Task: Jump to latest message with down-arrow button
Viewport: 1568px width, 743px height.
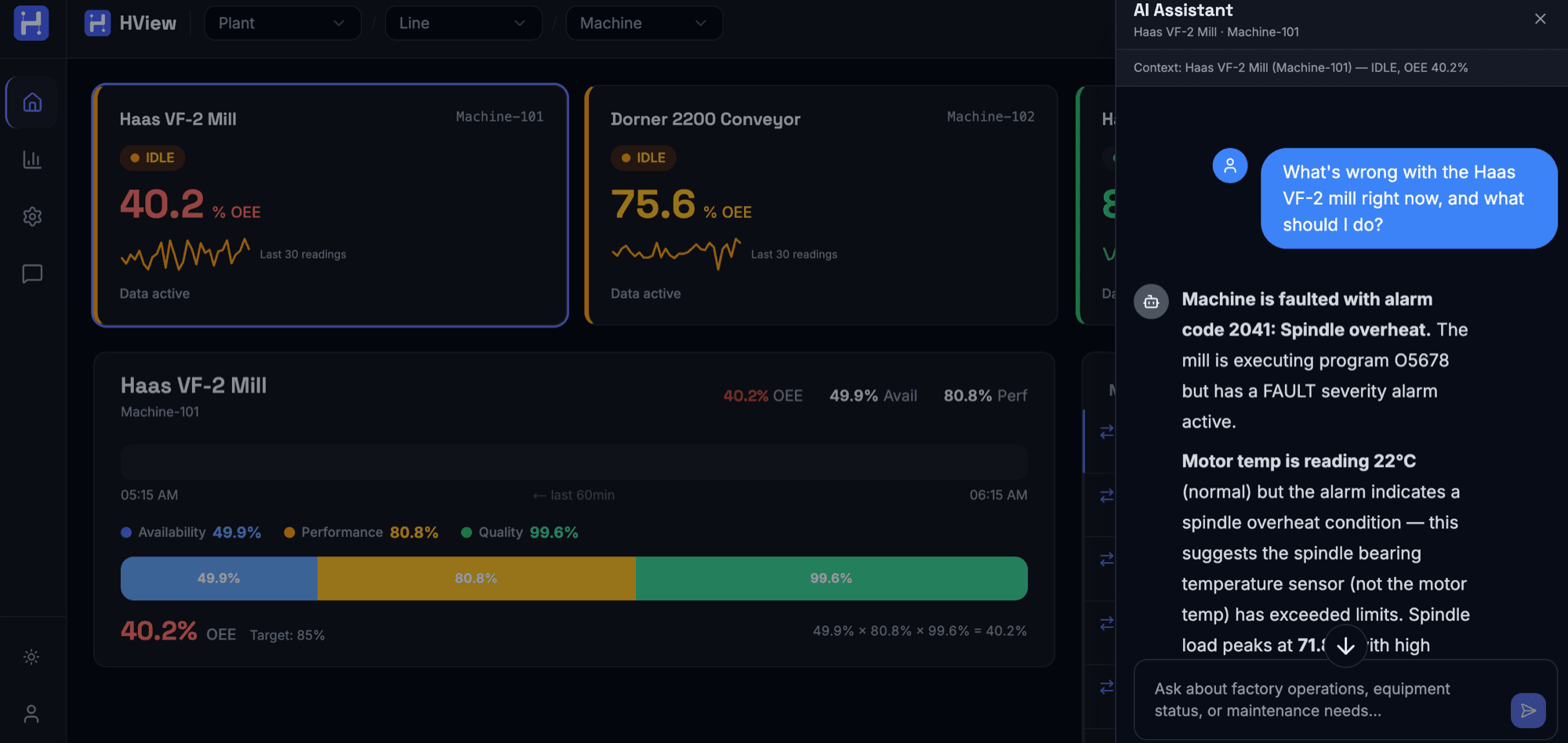Action: tap(1346, 646)
